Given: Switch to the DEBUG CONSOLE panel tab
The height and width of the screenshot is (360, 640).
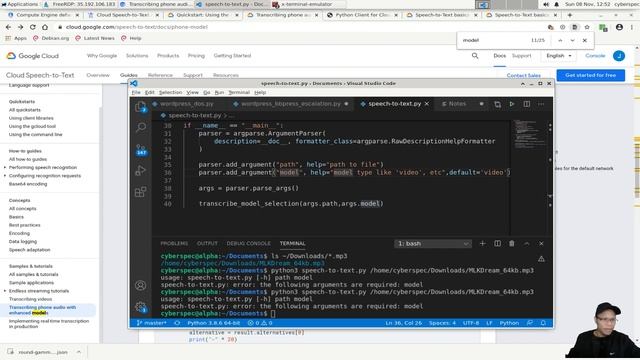Looking at the screenshot, I should tap(249, 244).
